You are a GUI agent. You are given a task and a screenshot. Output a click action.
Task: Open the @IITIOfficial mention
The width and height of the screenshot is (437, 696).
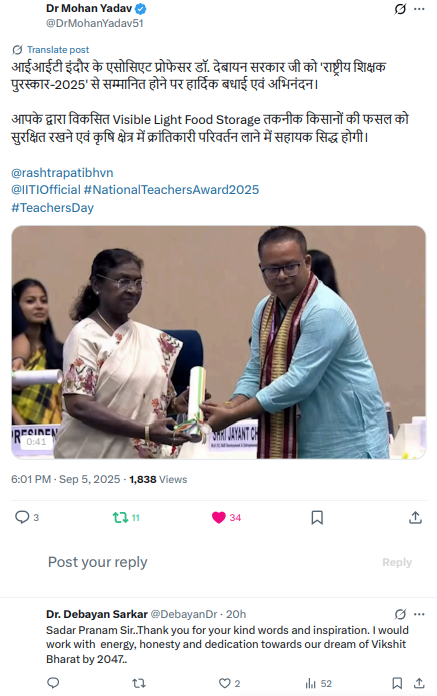pos(46,190)
